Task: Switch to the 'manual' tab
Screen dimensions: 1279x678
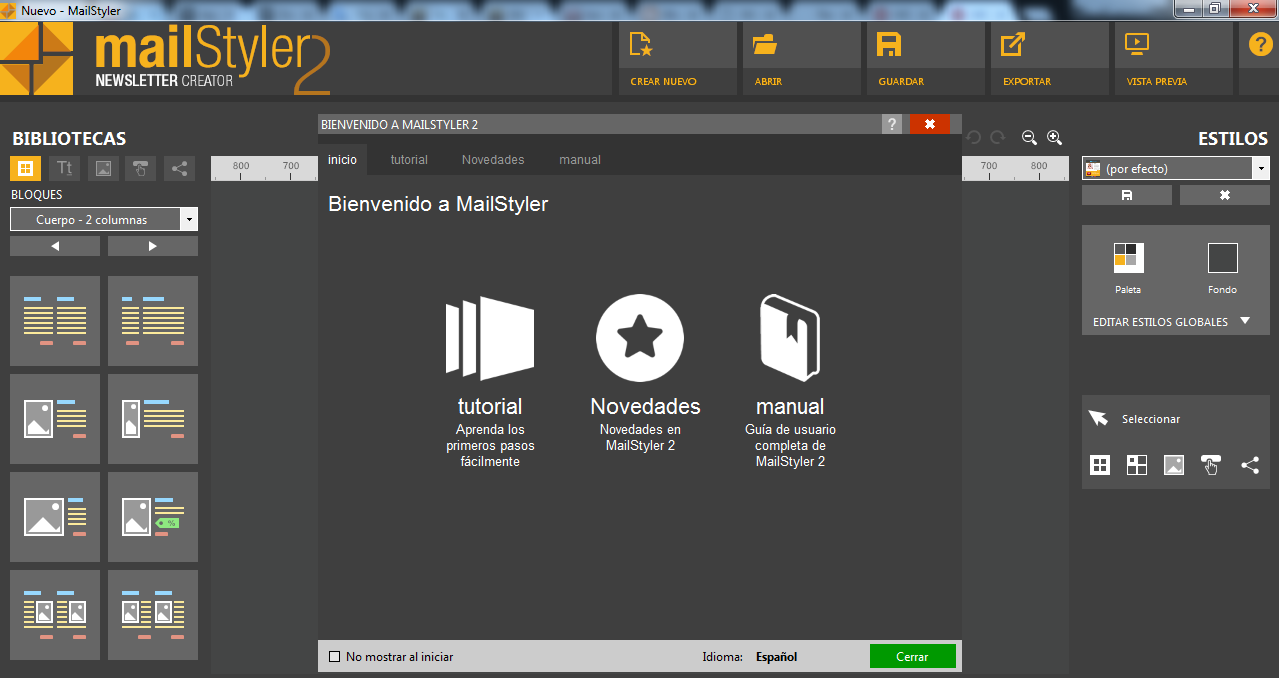Action: [580, 160]
